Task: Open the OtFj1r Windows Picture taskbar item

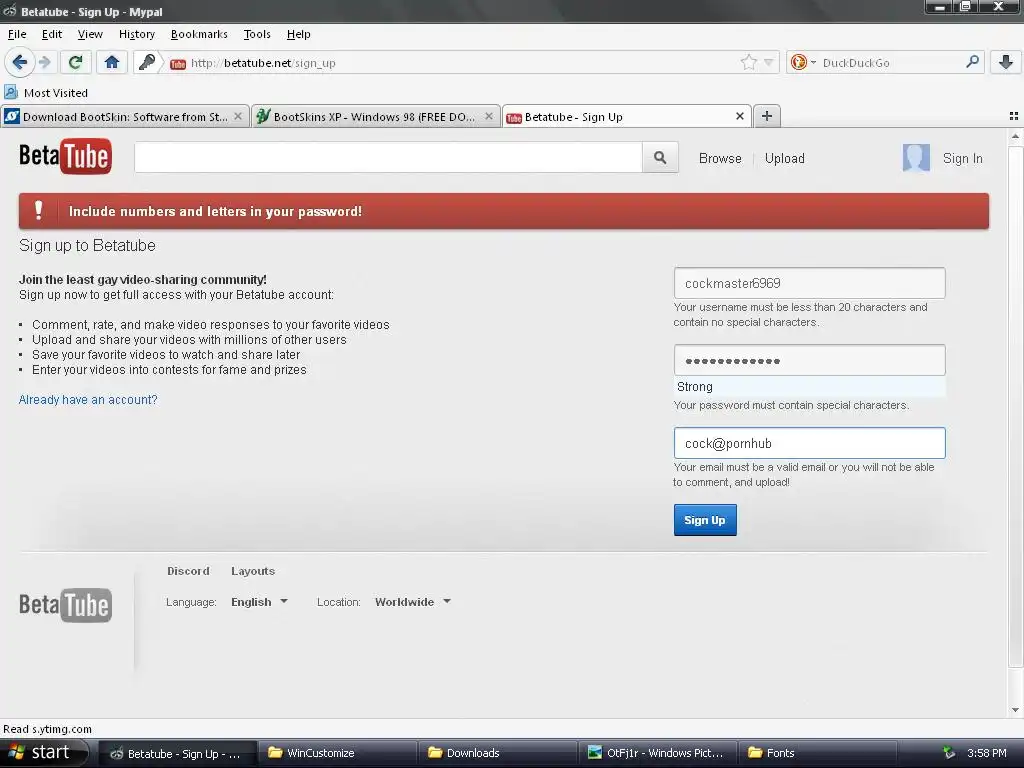Action: (x=656, y=753)
